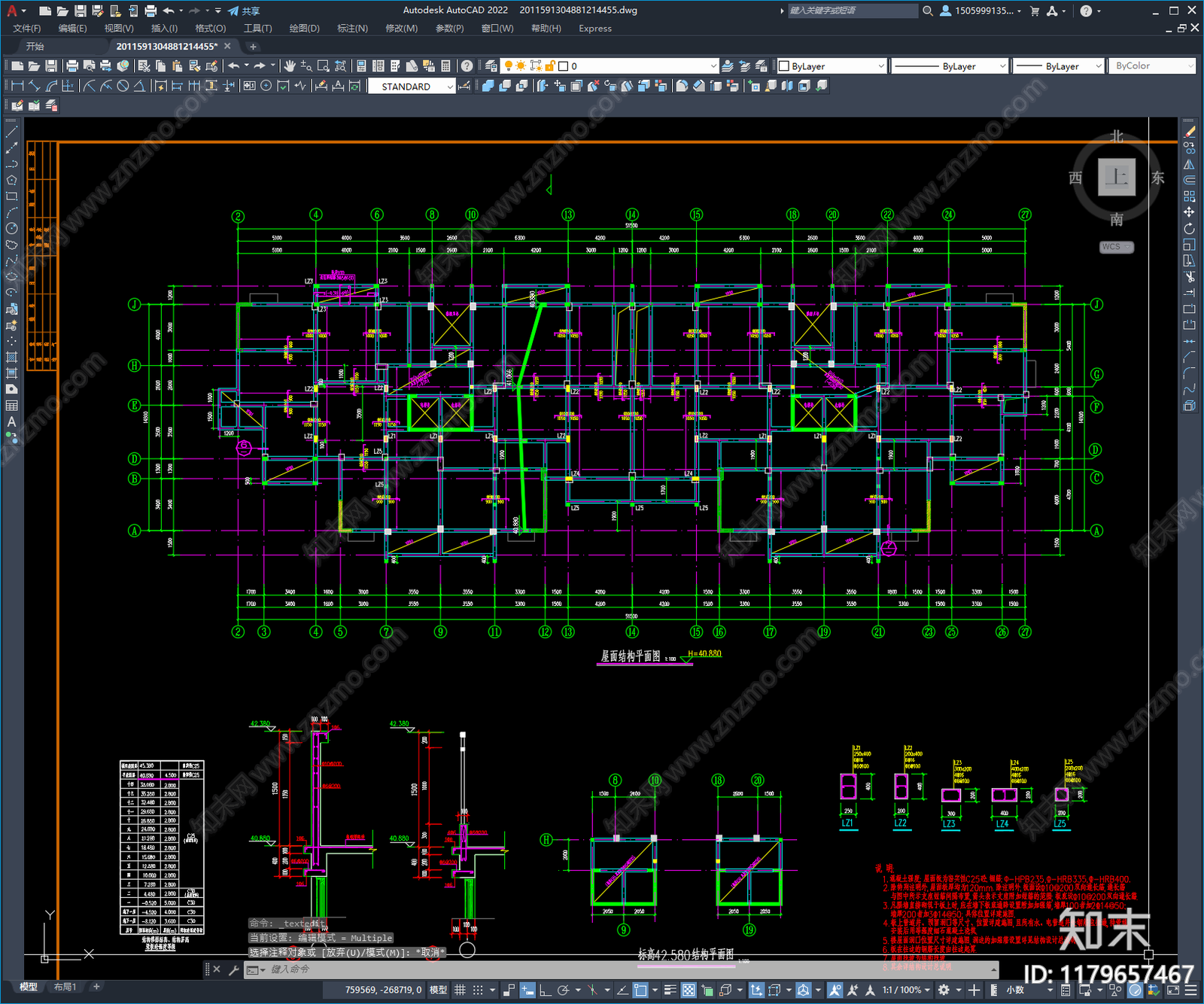Open the 绘图(D) menu
This screenshot has width=1204, height=1004.
[304, 29]
